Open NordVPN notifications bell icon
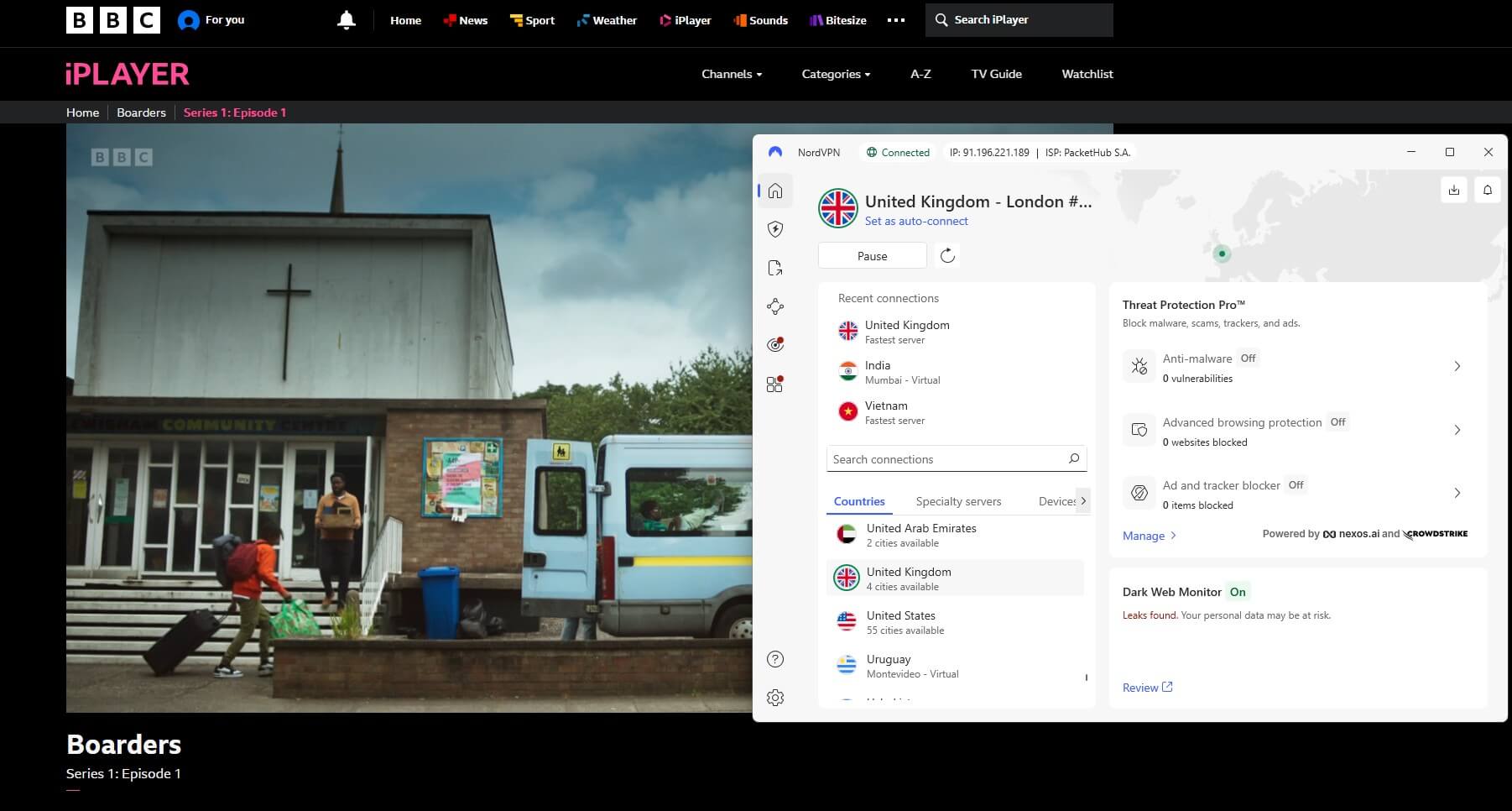1512x811 pixels. [1488, 190]
